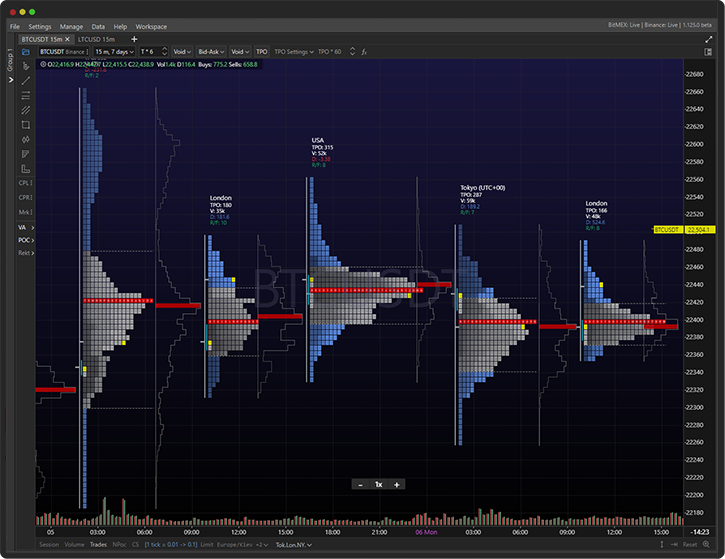Open the Tok.Lon.NY. sessions dropdown
The image size is (725, 559).
(294, 545)
